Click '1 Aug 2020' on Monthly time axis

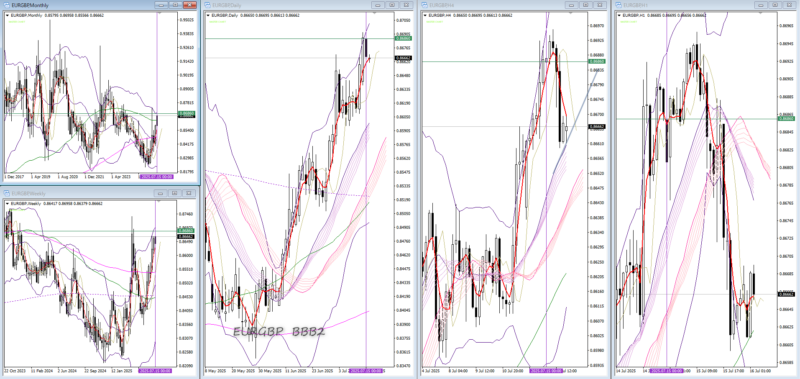pos(69,176)
